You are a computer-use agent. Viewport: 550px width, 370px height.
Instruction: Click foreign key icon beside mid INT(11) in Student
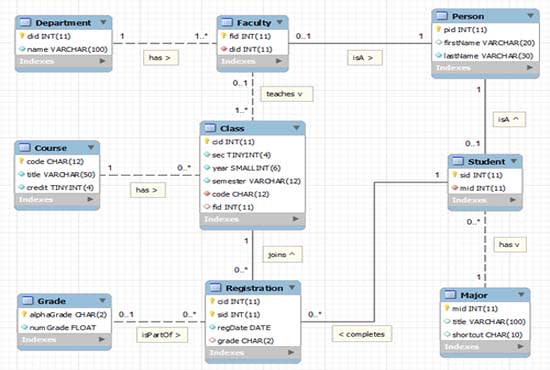pos(455,188)
